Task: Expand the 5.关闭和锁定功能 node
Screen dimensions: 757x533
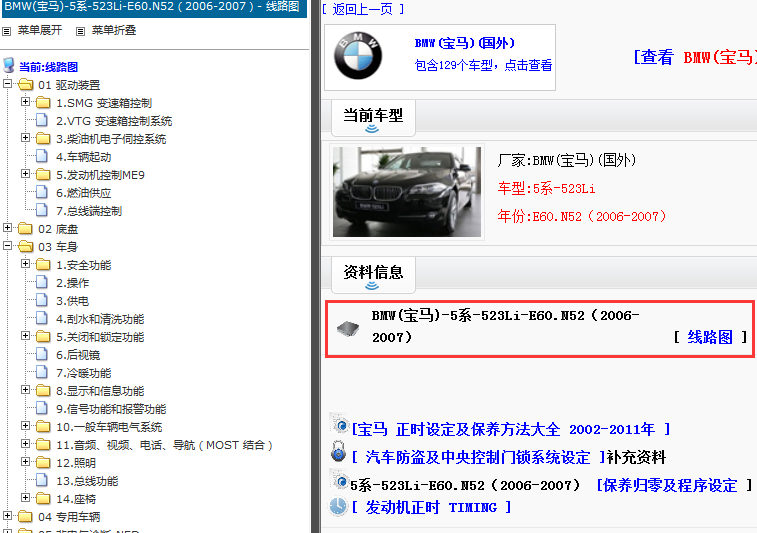Action: click(25, 336)
